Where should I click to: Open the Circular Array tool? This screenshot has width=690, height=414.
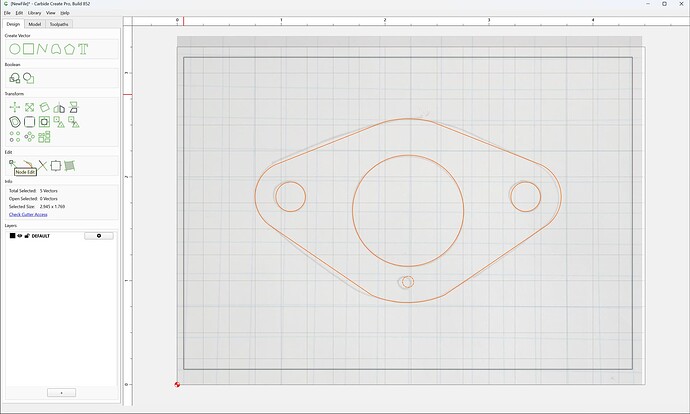(29, 137)
